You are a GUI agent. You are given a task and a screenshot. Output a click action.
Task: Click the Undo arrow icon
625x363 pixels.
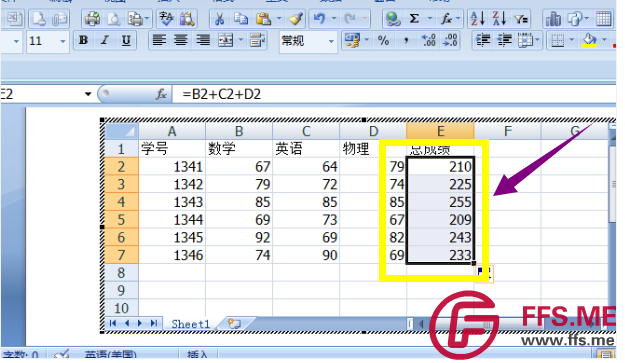320,18
